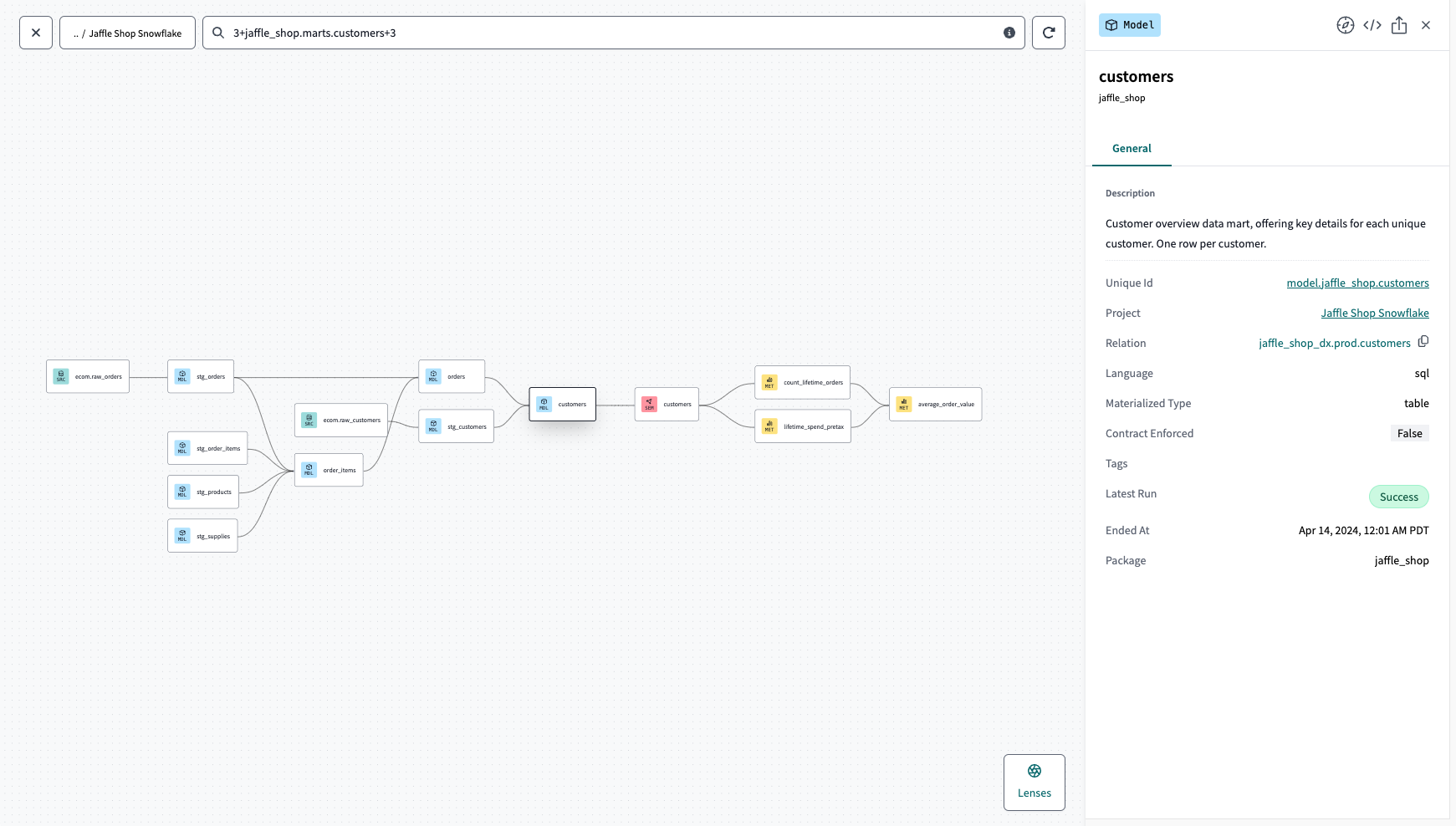This screenshot has height=826, width=1456.
Task: Follow the Jaffle Shop Snowflake project link
Action: click(x=1375, y=313)
